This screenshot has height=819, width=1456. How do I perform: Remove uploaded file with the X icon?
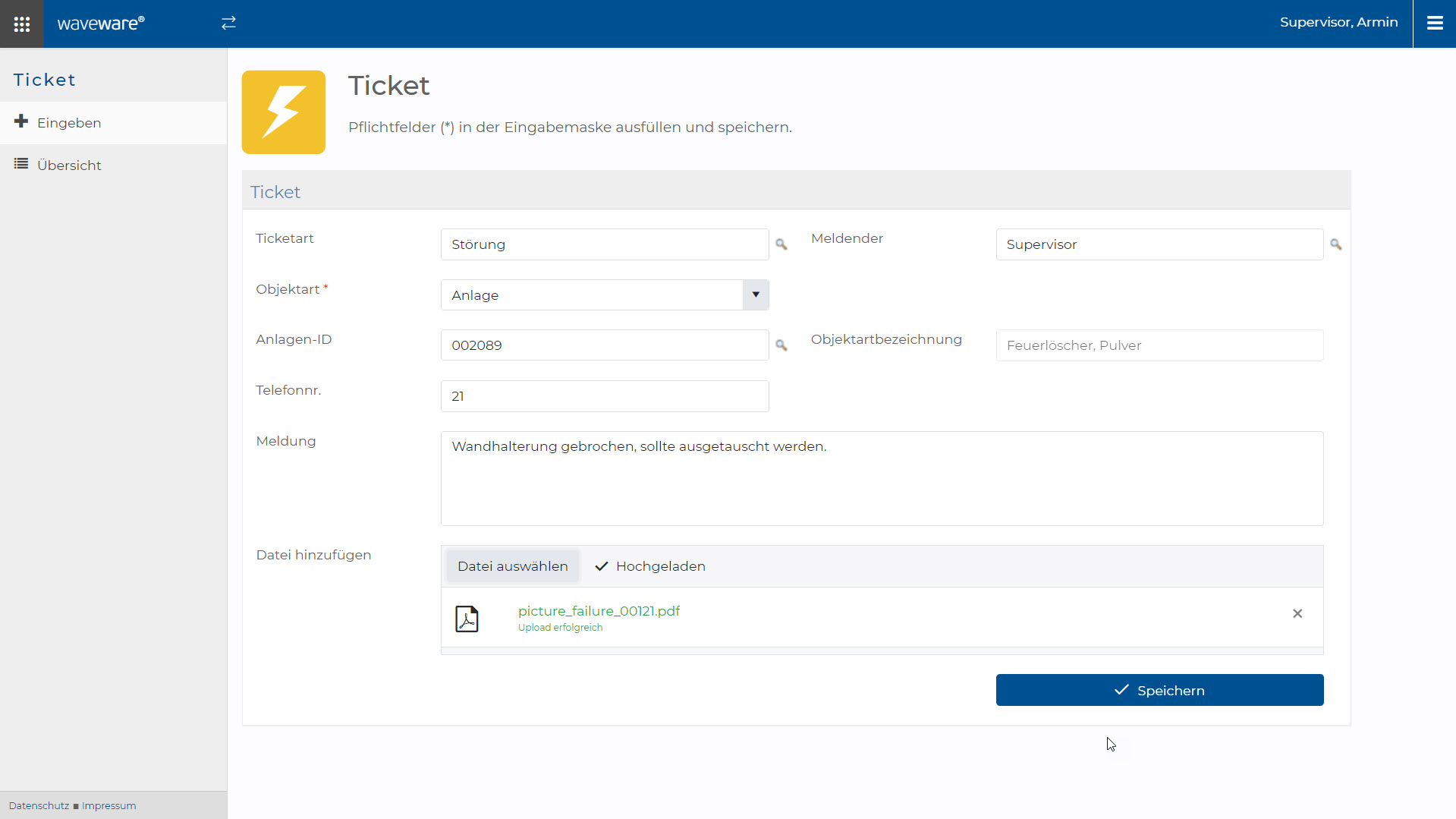click(1297, 613)
